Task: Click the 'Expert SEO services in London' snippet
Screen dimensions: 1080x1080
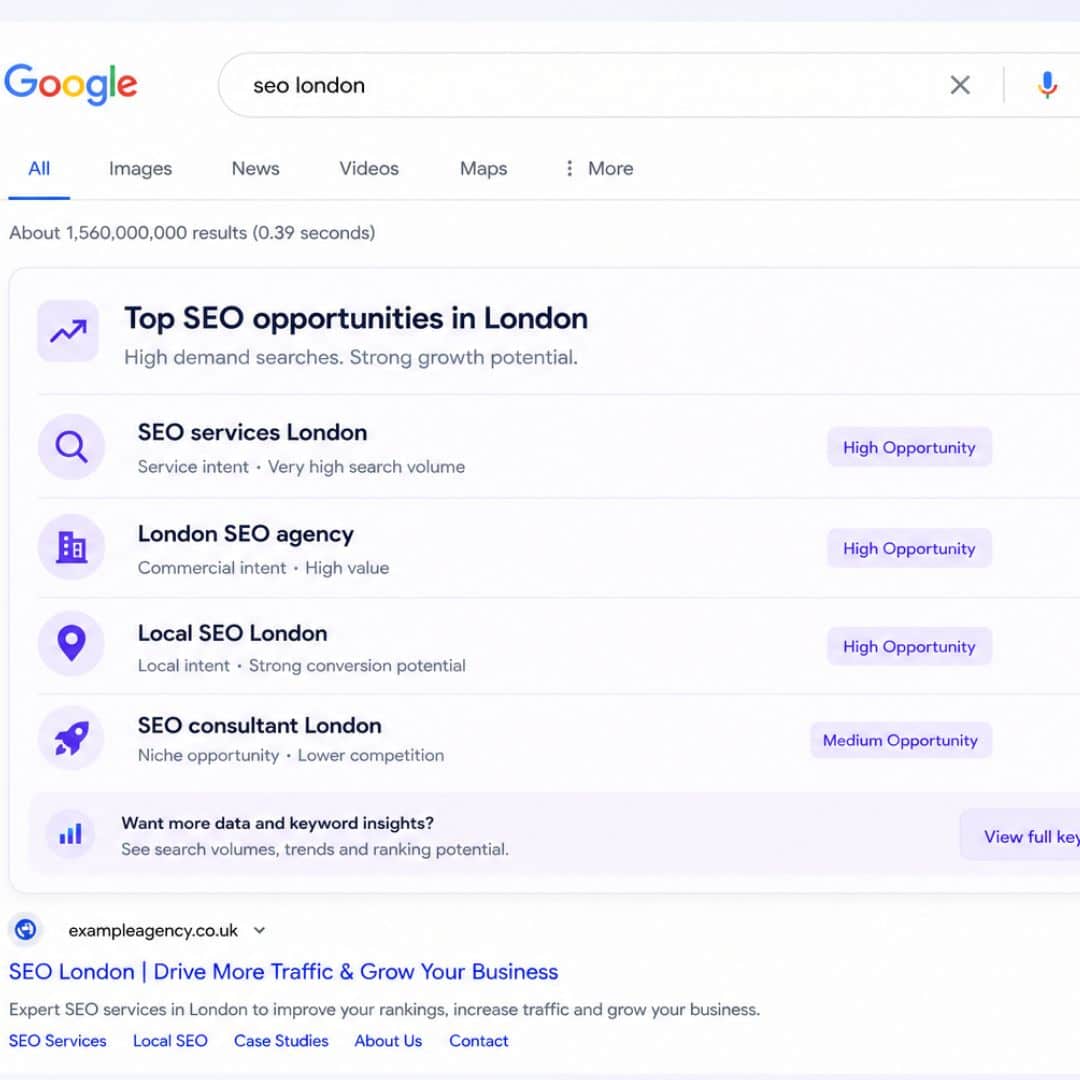Action: pyautogui.click(x=384, y=1010)
